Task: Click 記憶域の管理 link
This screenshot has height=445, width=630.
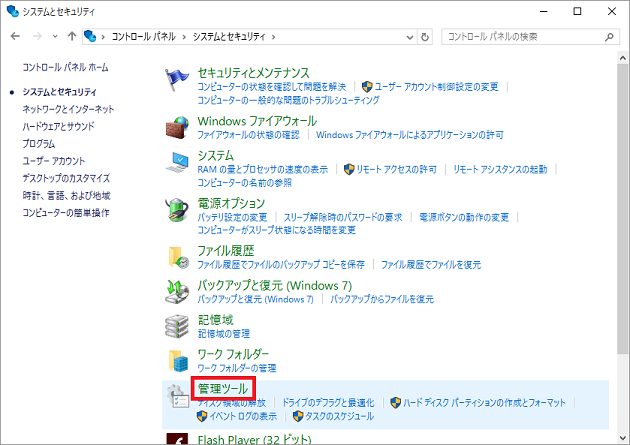Action: point(224,333)
